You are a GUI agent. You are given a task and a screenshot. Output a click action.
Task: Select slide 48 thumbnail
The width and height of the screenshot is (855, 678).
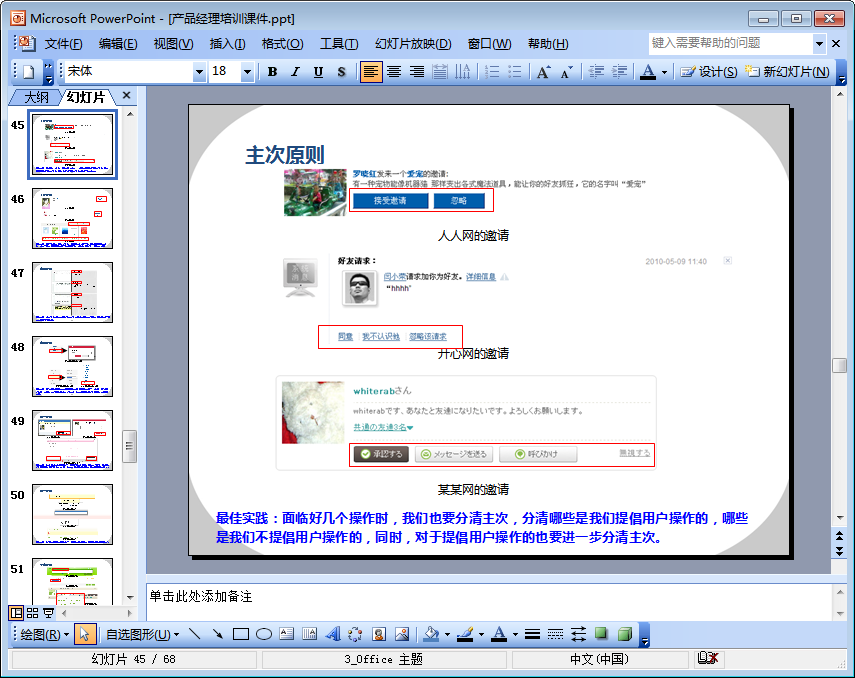point(73,366)
